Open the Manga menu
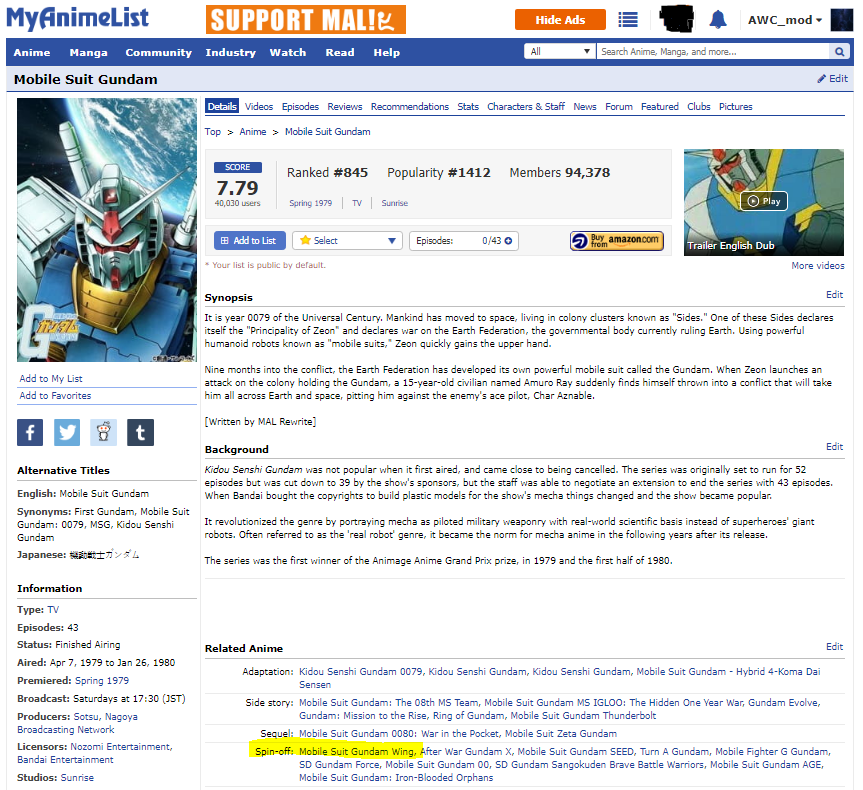This screenshot has width=863, height=790. [88, 52]
